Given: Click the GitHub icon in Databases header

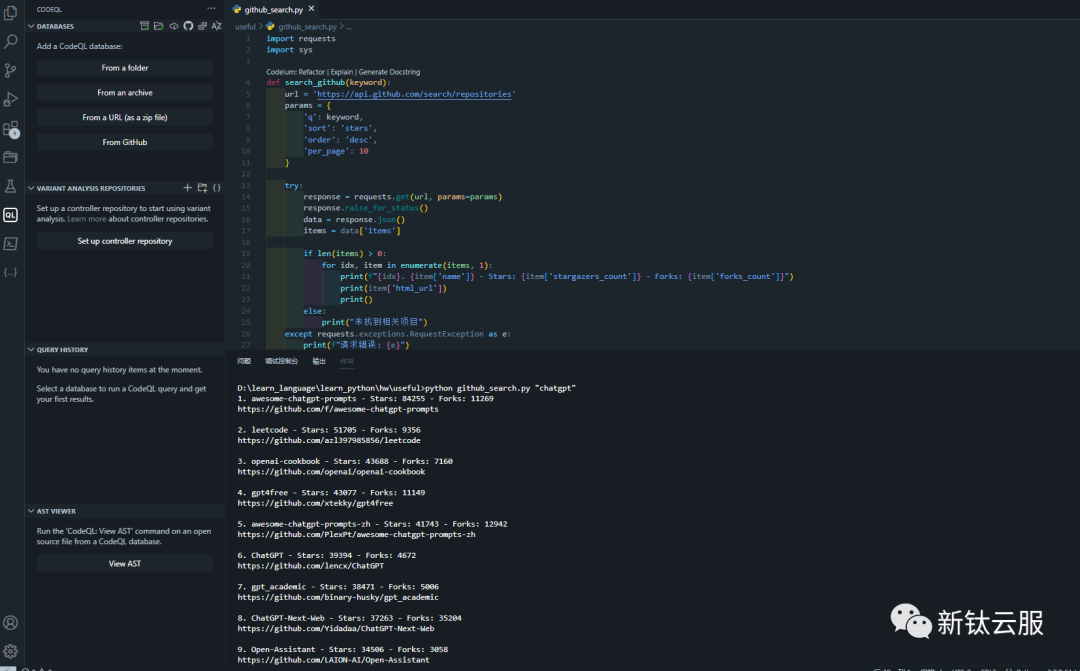Looking at the screenshot, I should coord(188,26).
